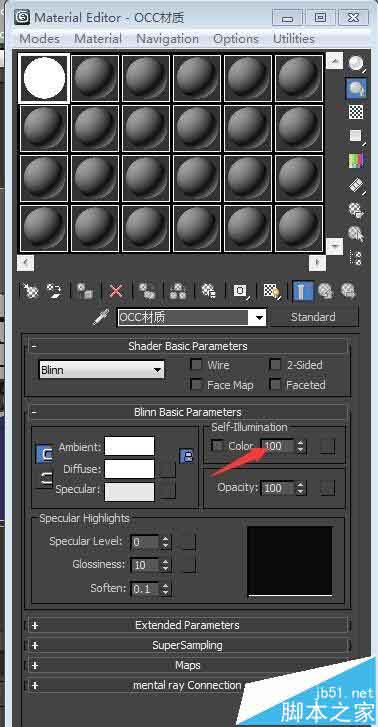
Task: Click the Glossiness spinner arrows
Action: pos(166,565)
